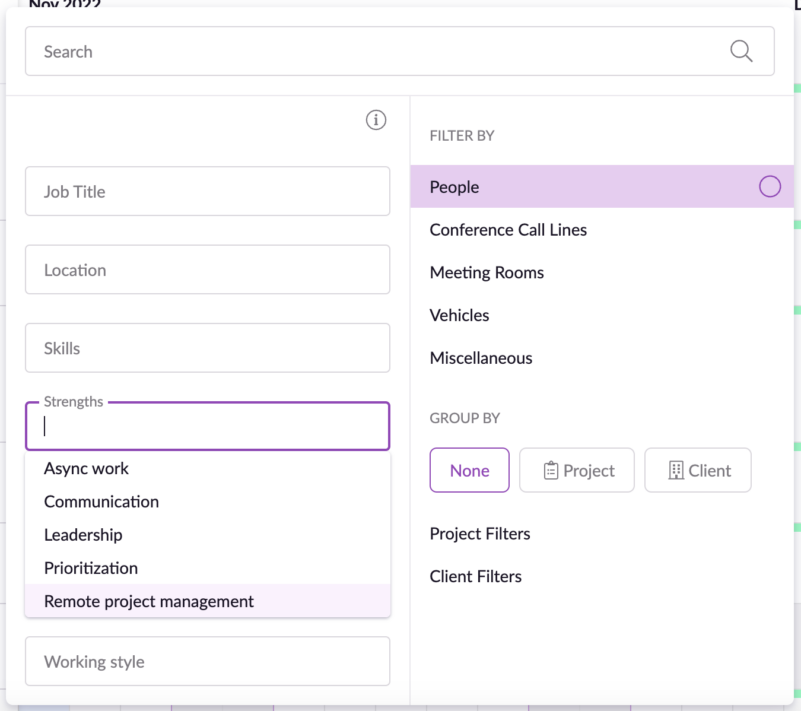Click the search magnifier icon
Screen dimensions: 801x711
coord(741,51)
